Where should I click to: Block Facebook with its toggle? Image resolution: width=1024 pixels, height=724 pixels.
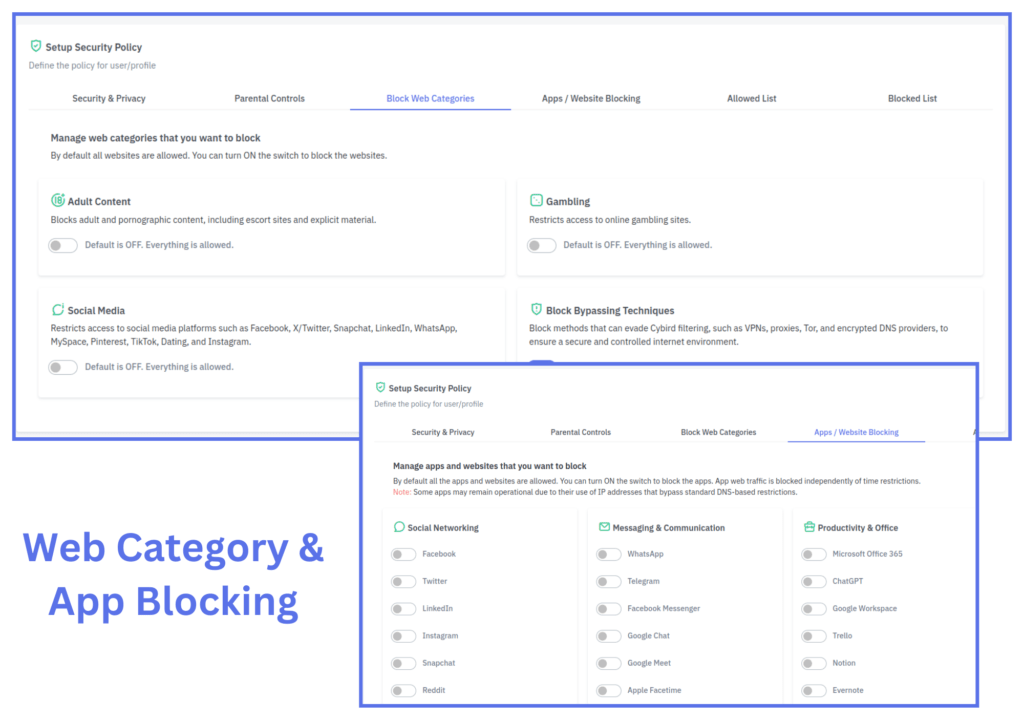tap(403, 554)
